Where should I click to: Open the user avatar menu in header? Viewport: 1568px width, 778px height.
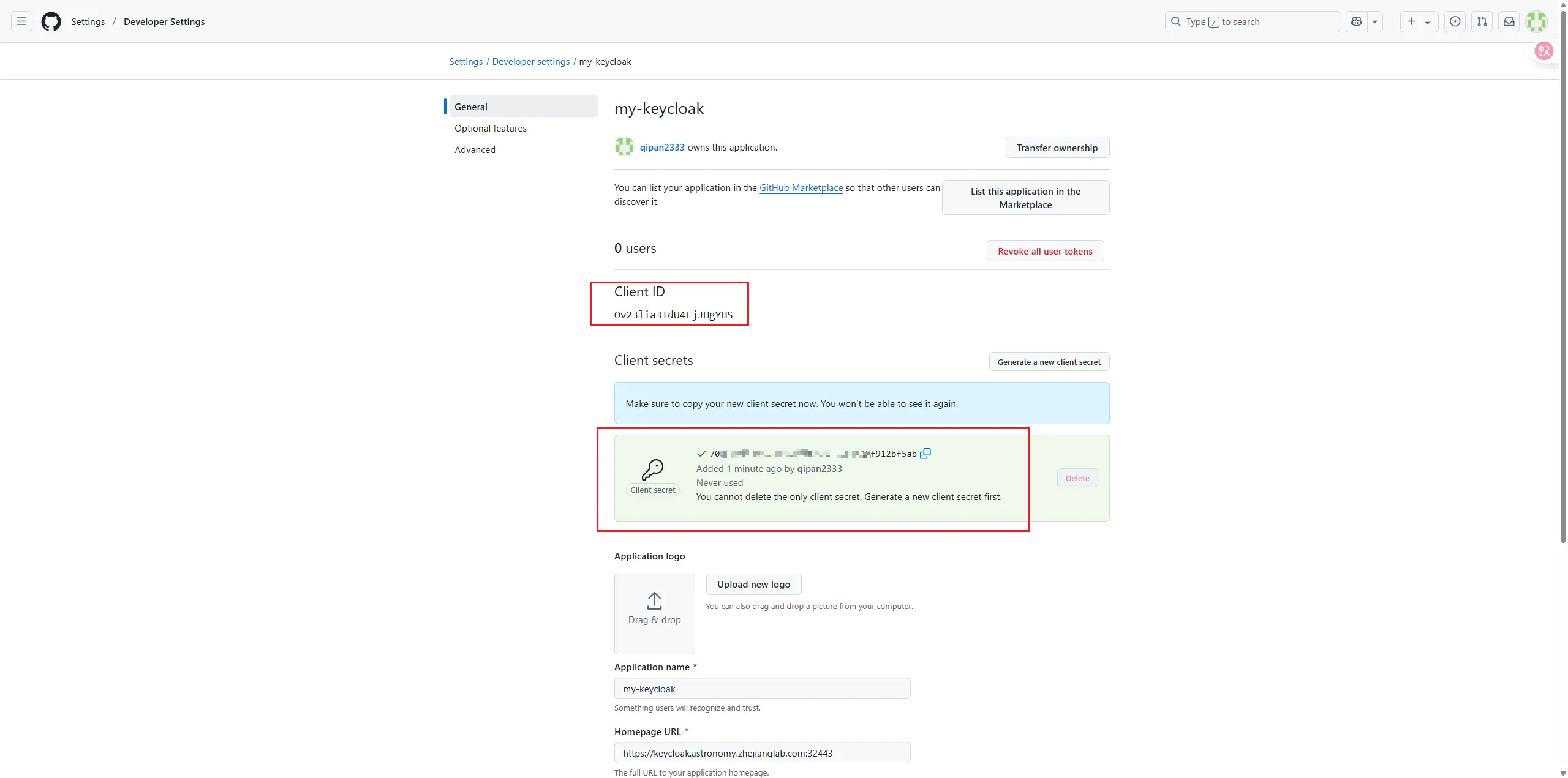[1536, 21]
